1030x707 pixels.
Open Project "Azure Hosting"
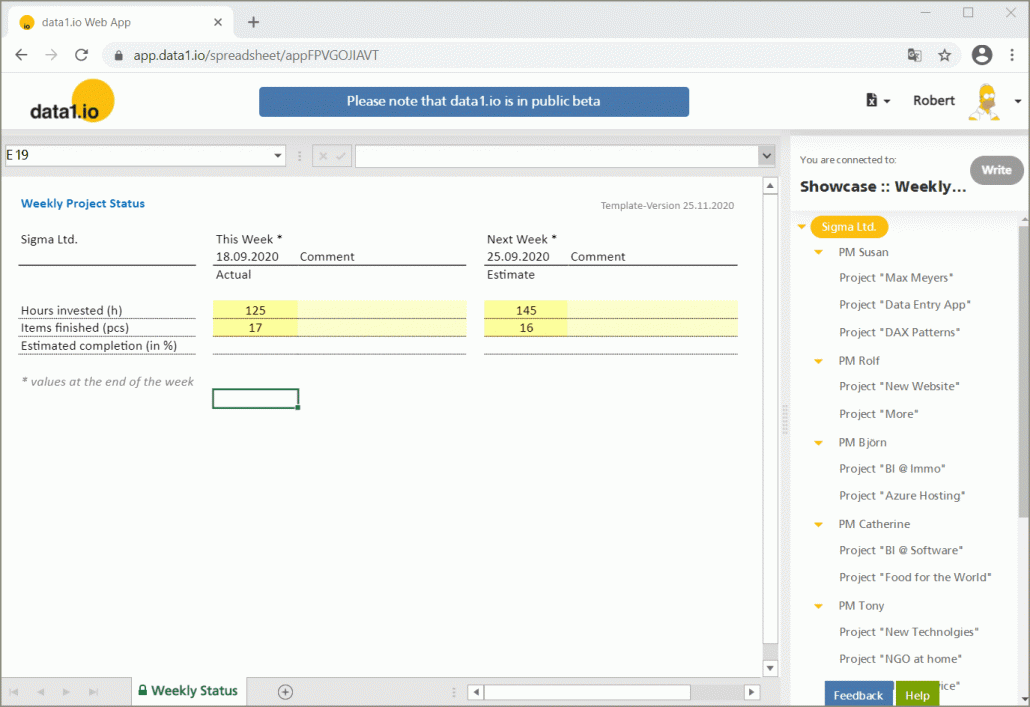coord(902,495)
